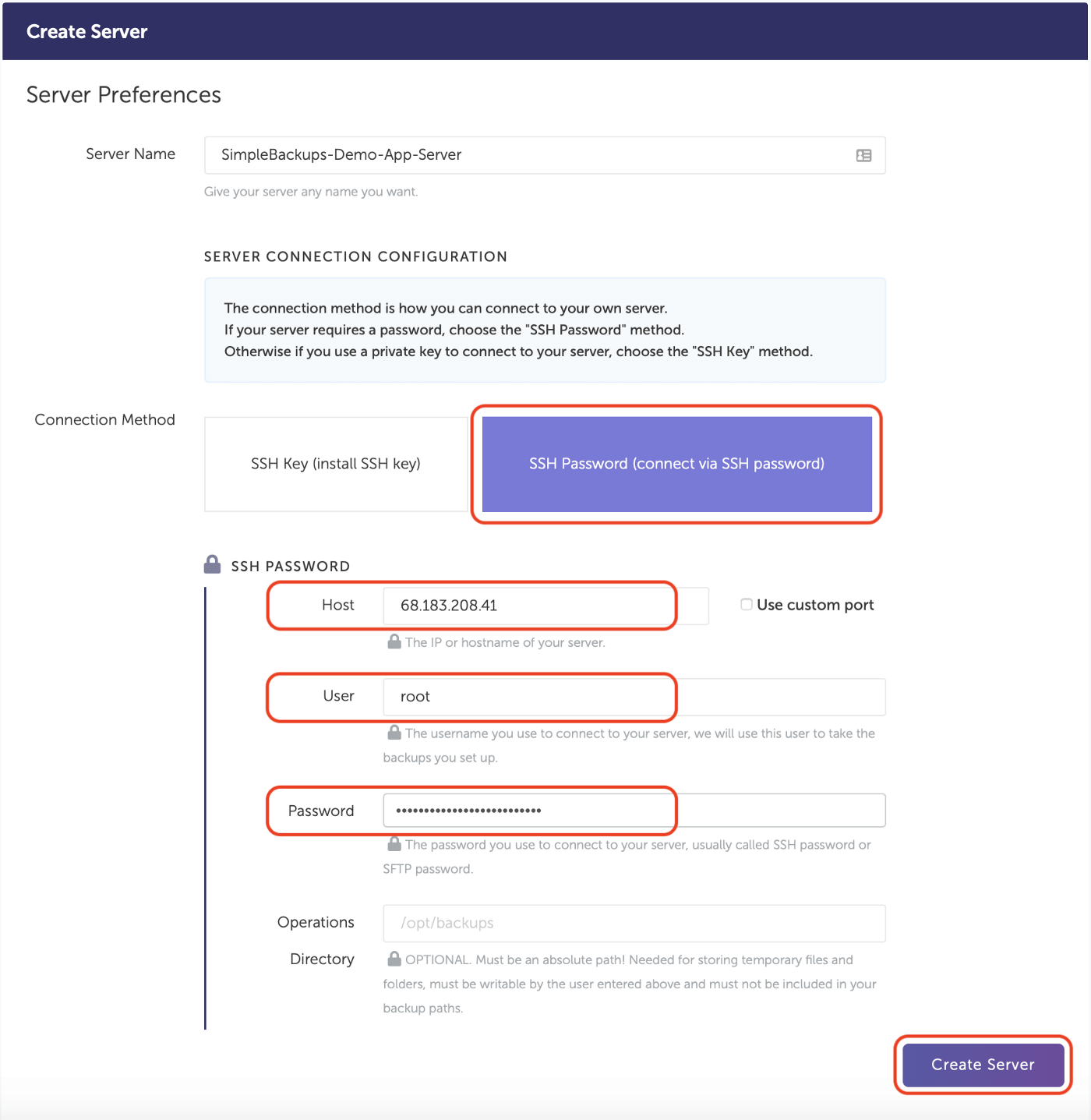Click the lock icon before the OPTIONAL directory hint
Image resolution: width=1091 pixels, height=1120 pixels.
click(394, 959)
